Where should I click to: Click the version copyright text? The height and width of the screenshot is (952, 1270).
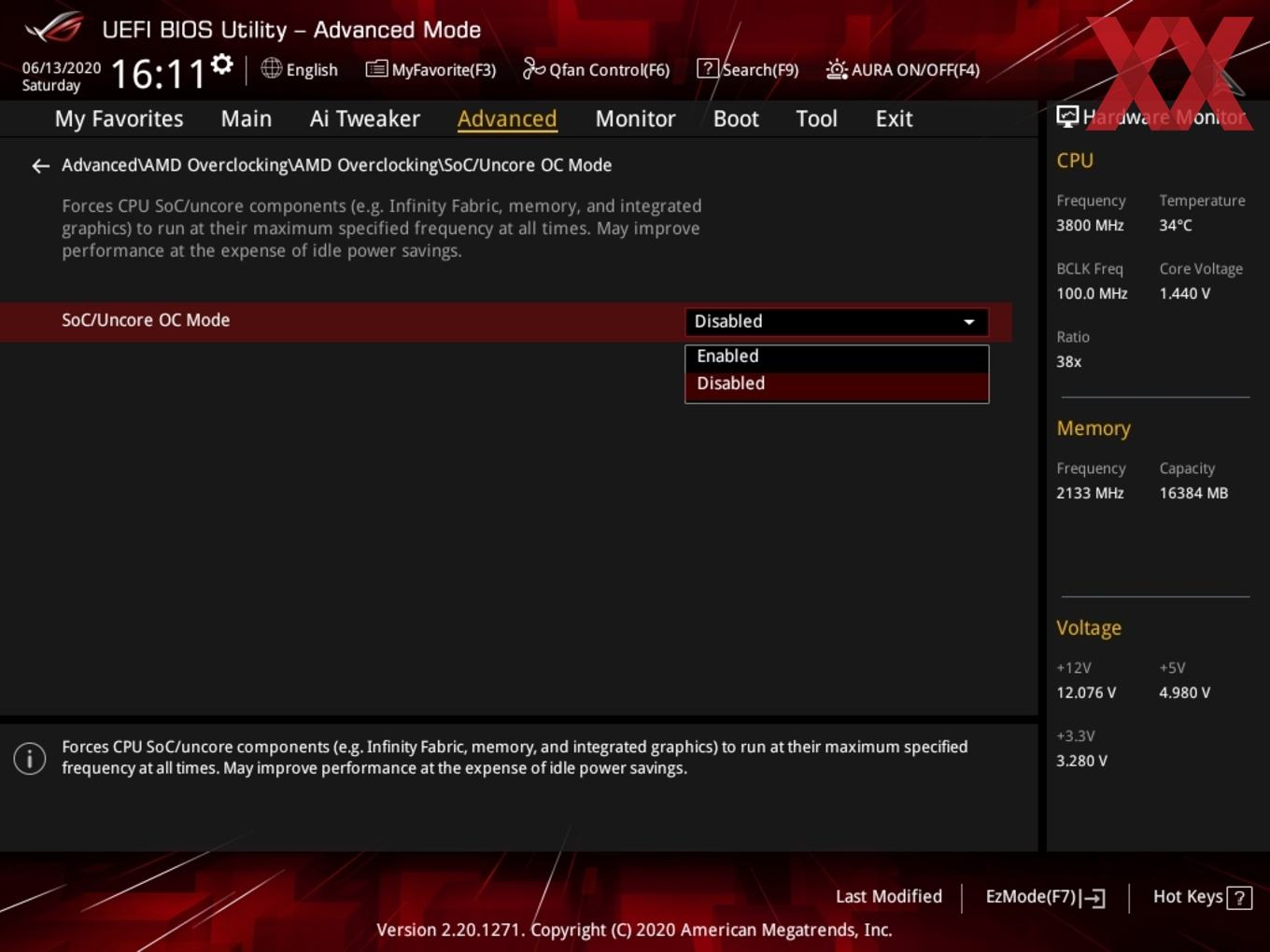634,931
